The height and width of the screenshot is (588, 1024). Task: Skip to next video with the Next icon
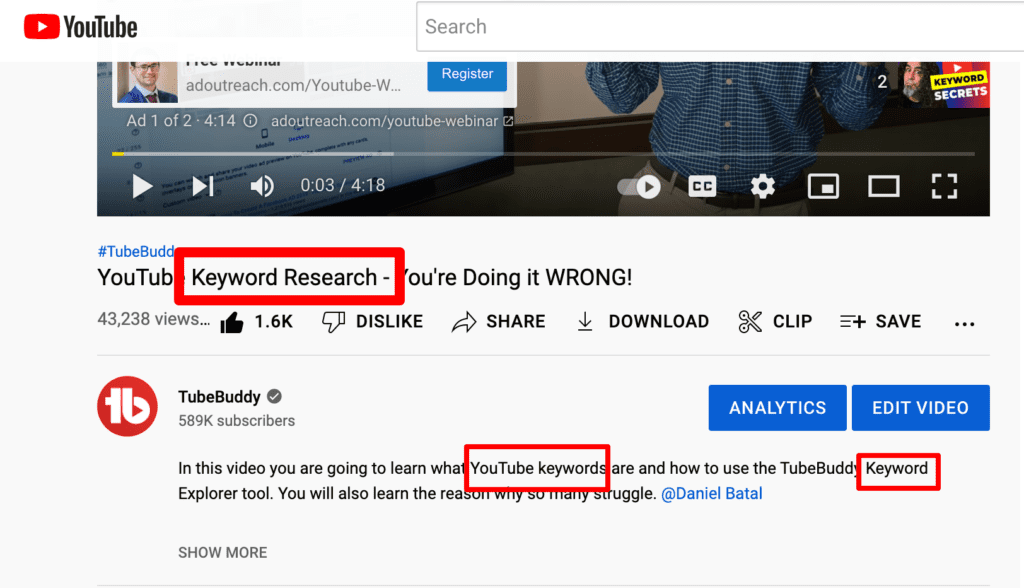pyautogui.click(x=203, y=186)
